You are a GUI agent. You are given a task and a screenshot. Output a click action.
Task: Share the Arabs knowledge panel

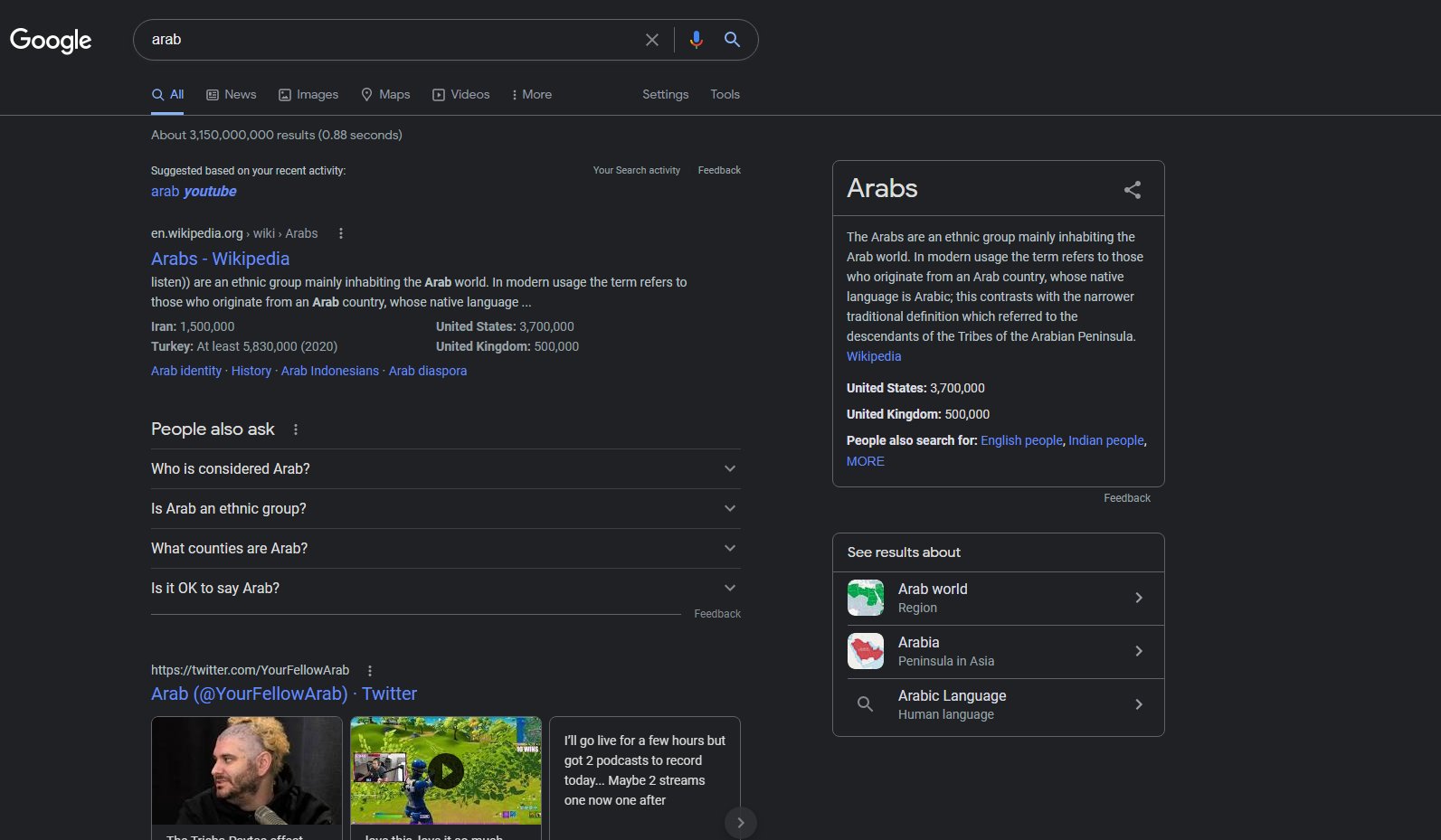click(x=1133, y=189)
